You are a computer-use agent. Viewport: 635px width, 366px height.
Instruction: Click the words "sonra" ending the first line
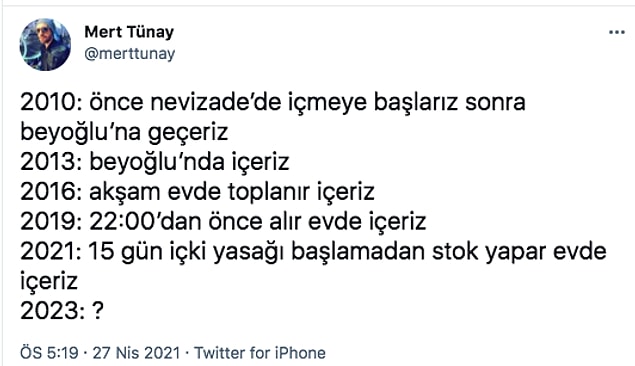pos(495,103)
